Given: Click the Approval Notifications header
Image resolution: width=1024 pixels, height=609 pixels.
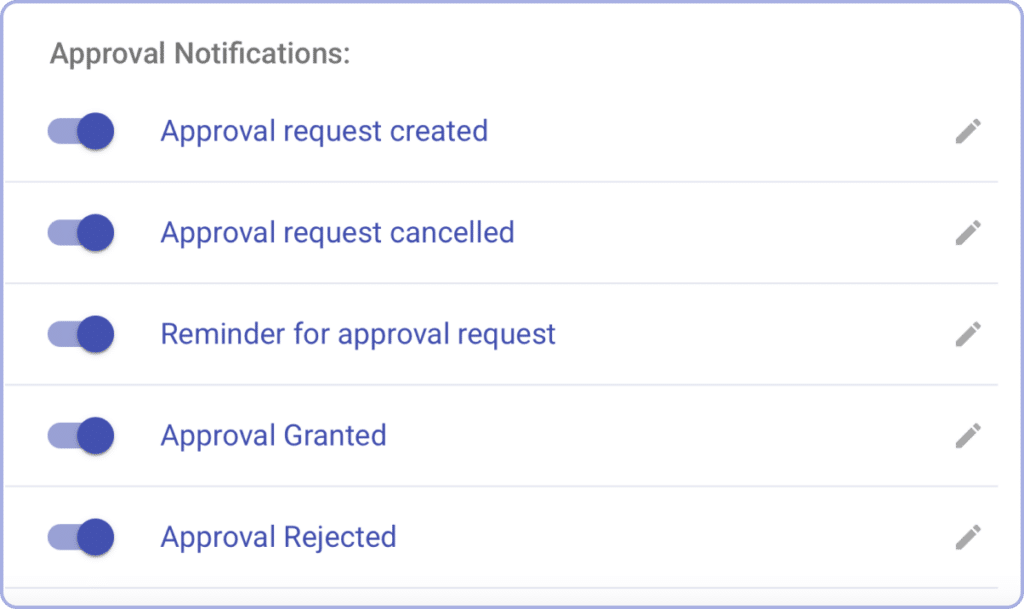Looking at the screenshot, I should (198, 53).
